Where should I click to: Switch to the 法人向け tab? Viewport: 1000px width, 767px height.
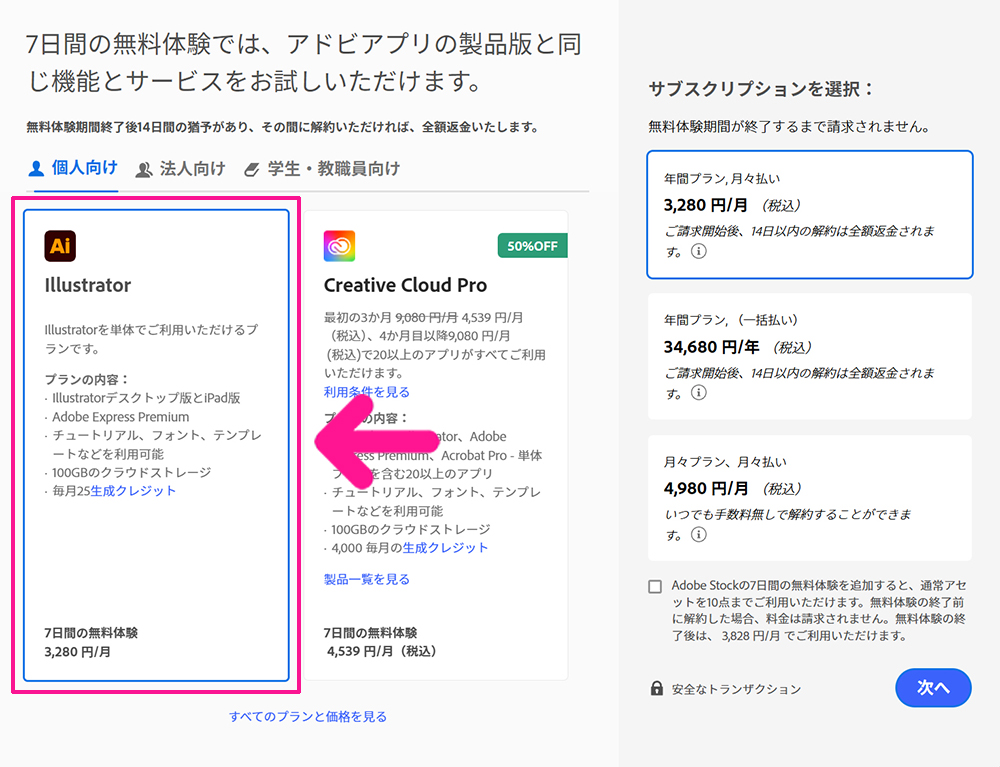pos(190,169)
